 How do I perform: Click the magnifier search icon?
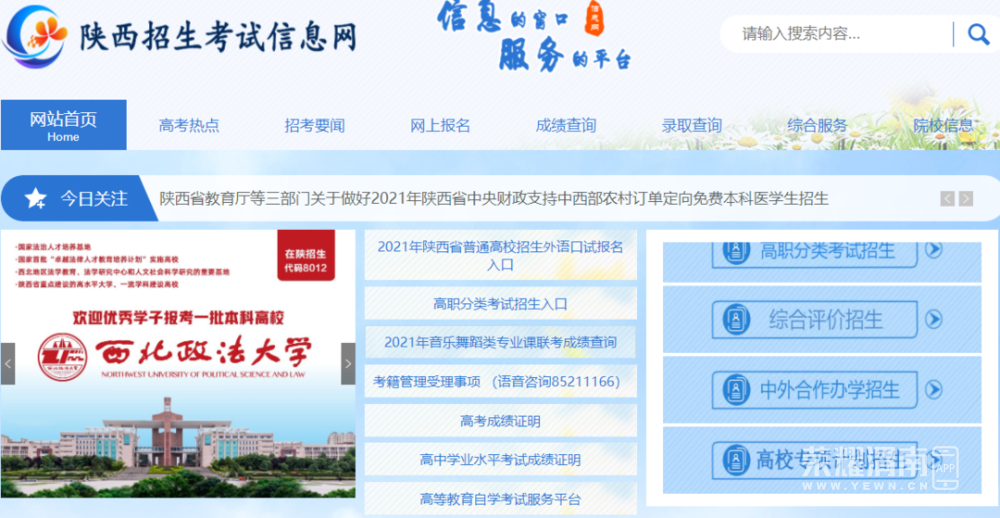pos(977,35)
